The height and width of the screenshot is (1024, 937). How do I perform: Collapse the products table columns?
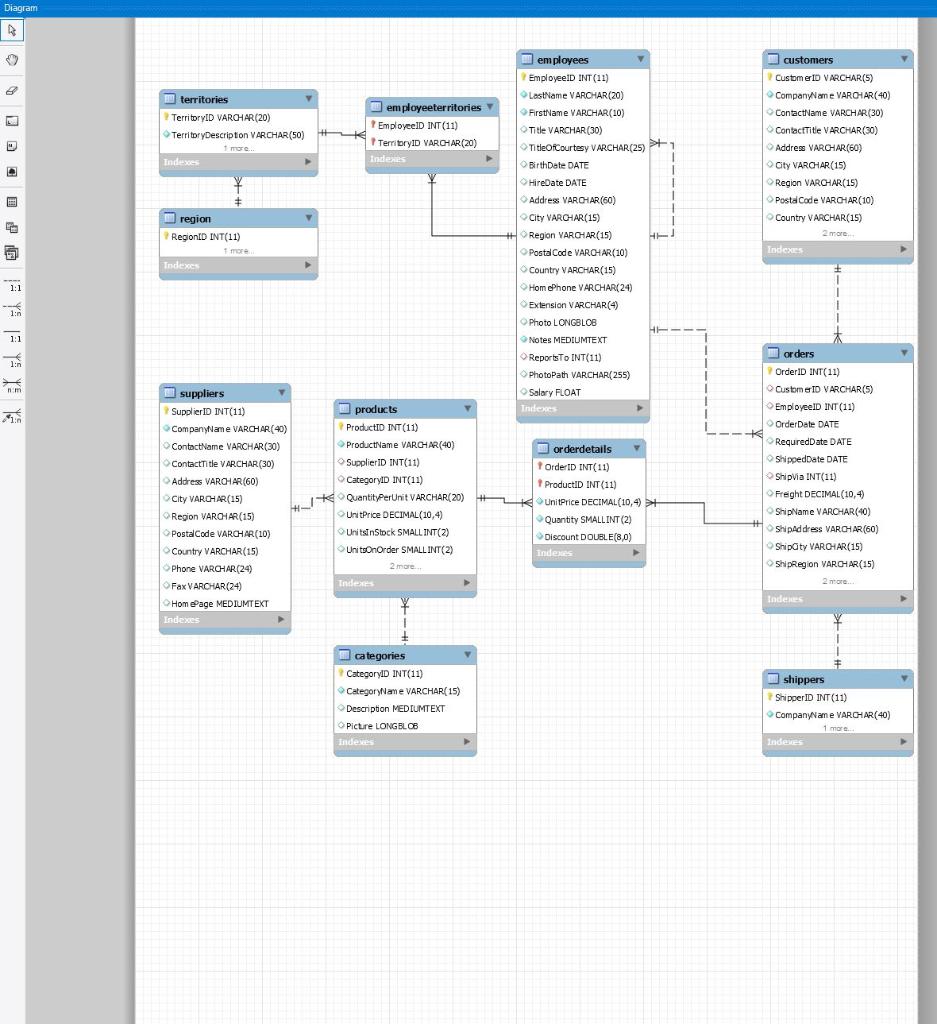(x=468, y=408)
